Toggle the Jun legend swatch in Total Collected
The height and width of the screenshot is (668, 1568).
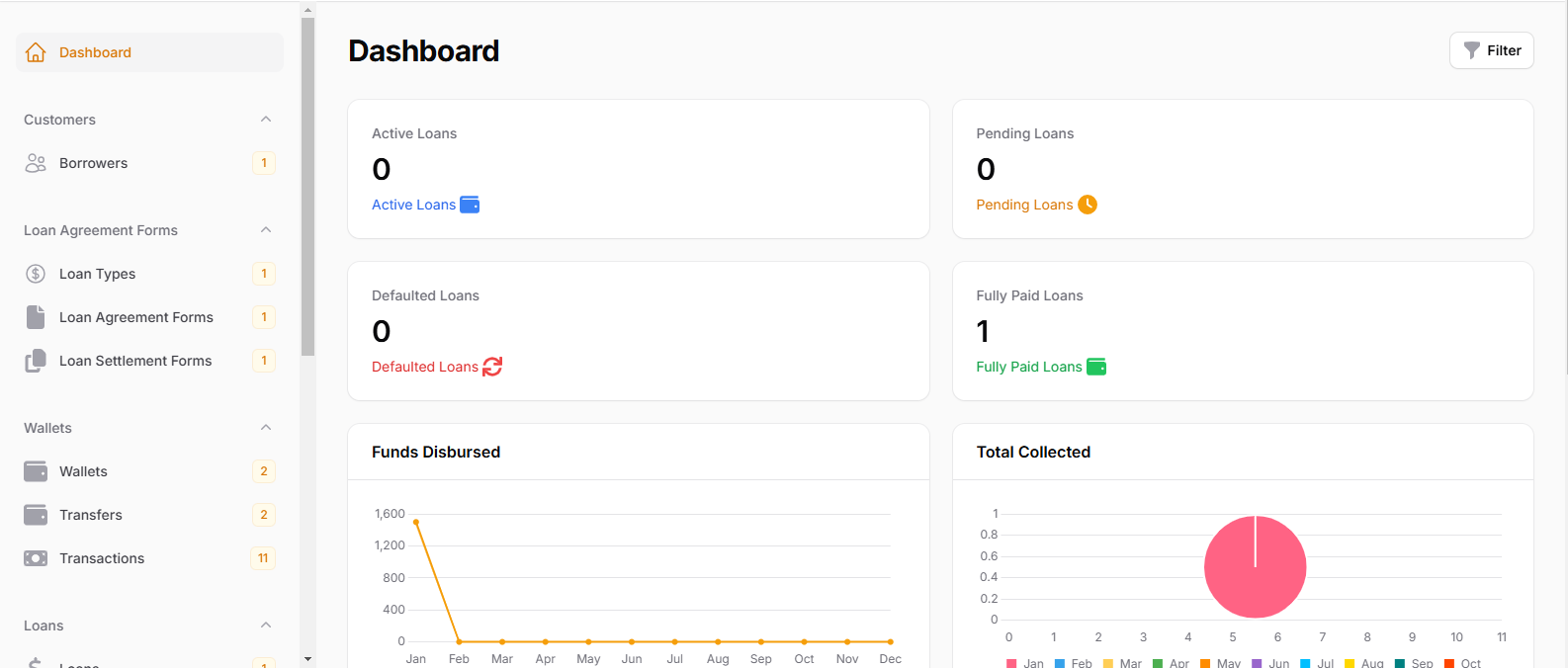[x=1257, y=663]
